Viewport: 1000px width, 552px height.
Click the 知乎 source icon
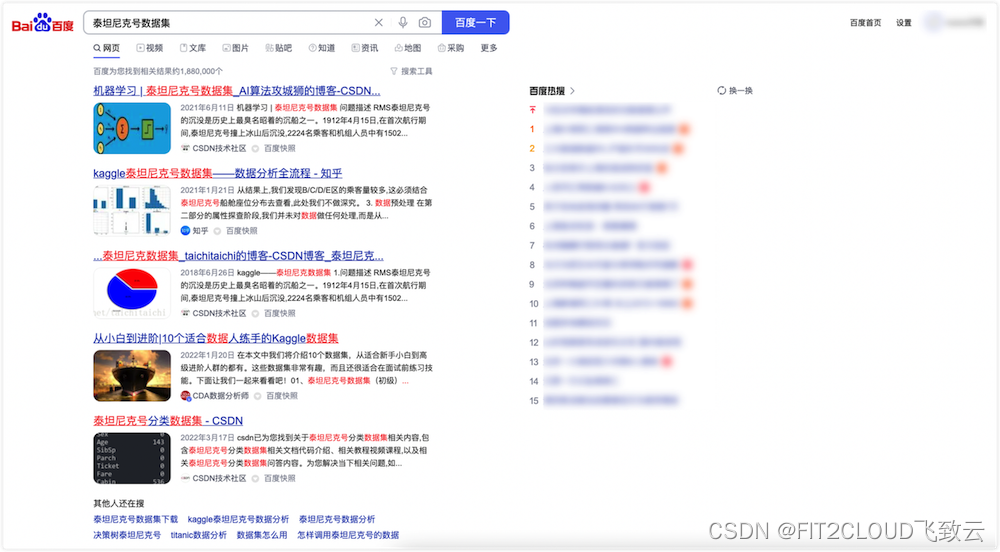[185, 231]
